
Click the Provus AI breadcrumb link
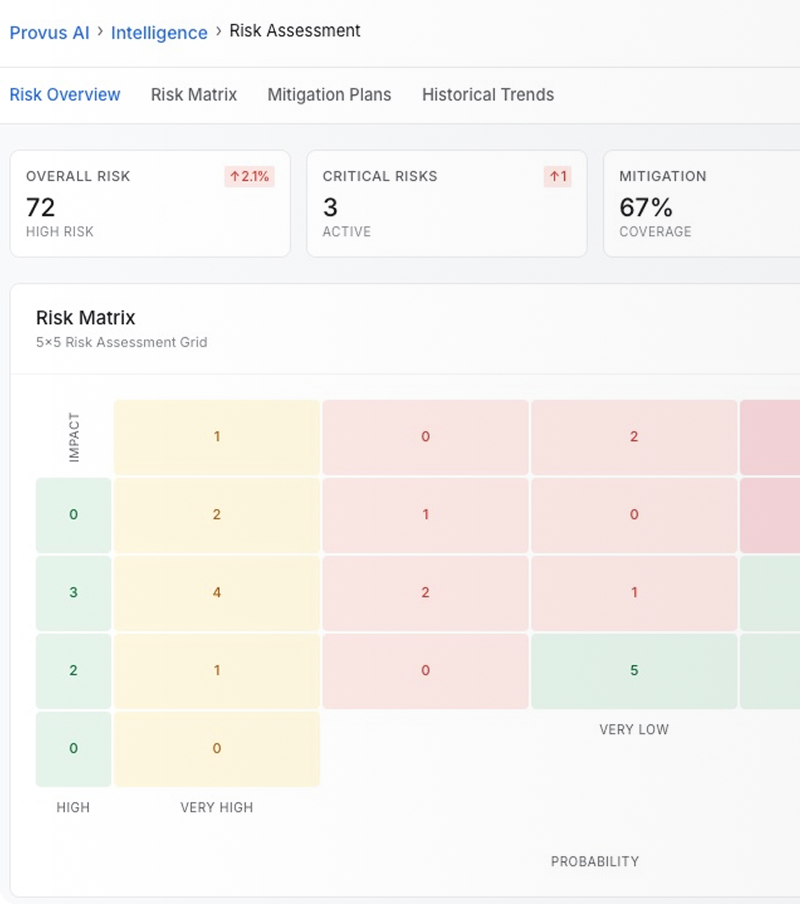(49, 32)
